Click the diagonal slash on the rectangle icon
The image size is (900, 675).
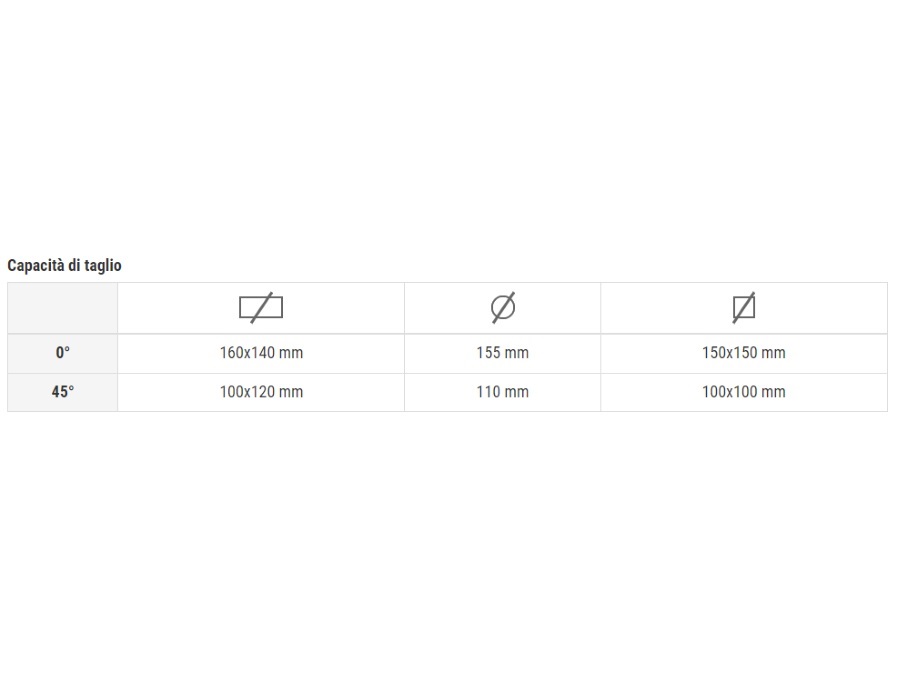click(x=261, y=308)
